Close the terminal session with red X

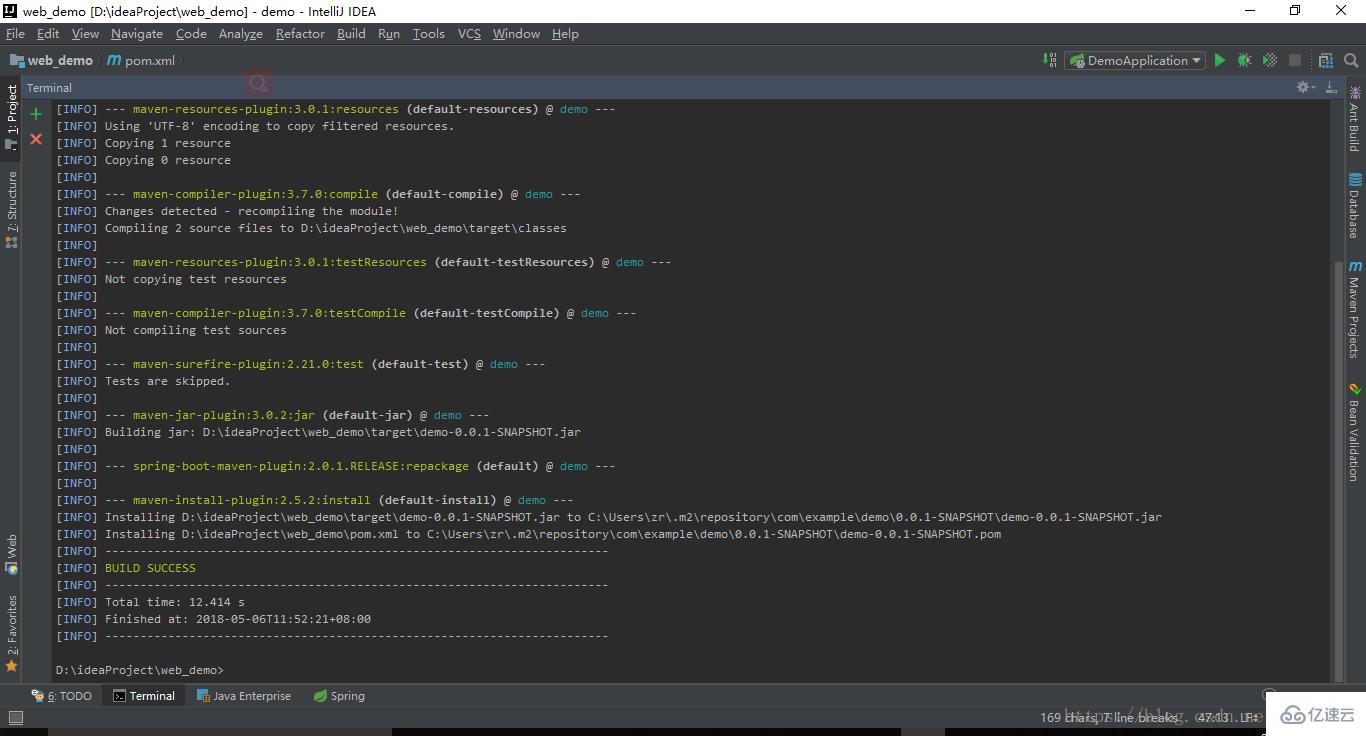(x=36, y=139)
